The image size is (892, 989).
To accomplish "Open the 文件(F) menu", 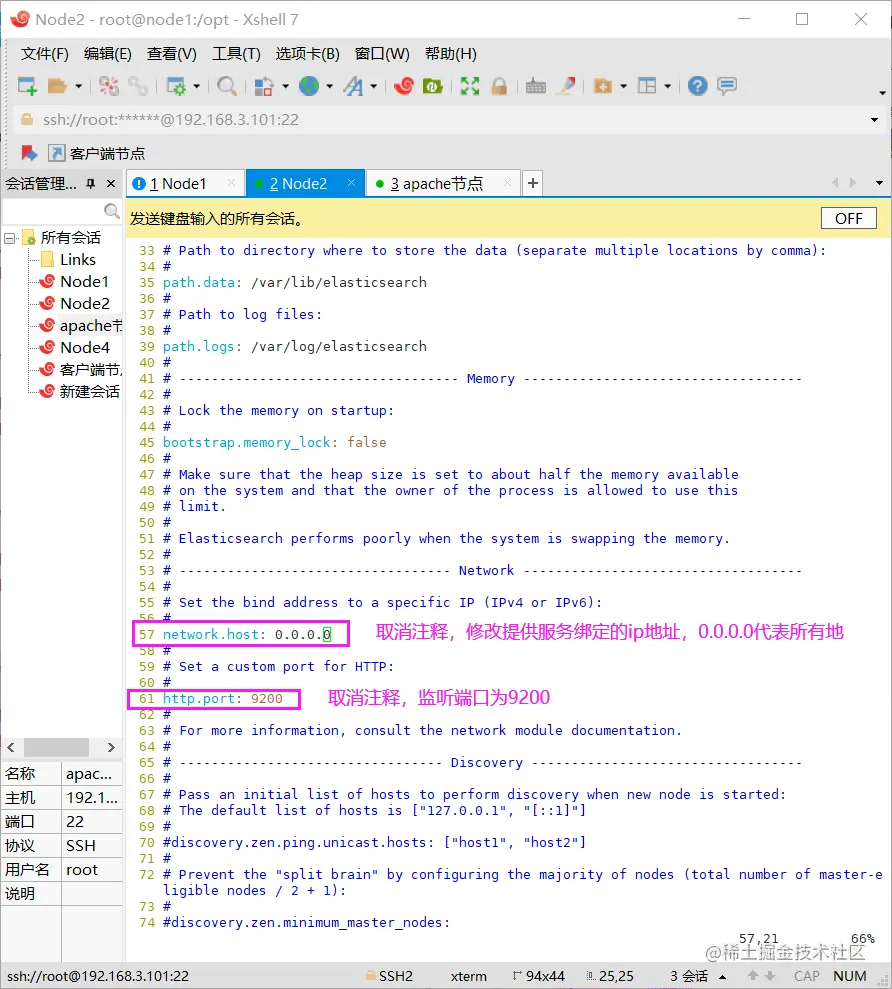I will coord(44,54).
